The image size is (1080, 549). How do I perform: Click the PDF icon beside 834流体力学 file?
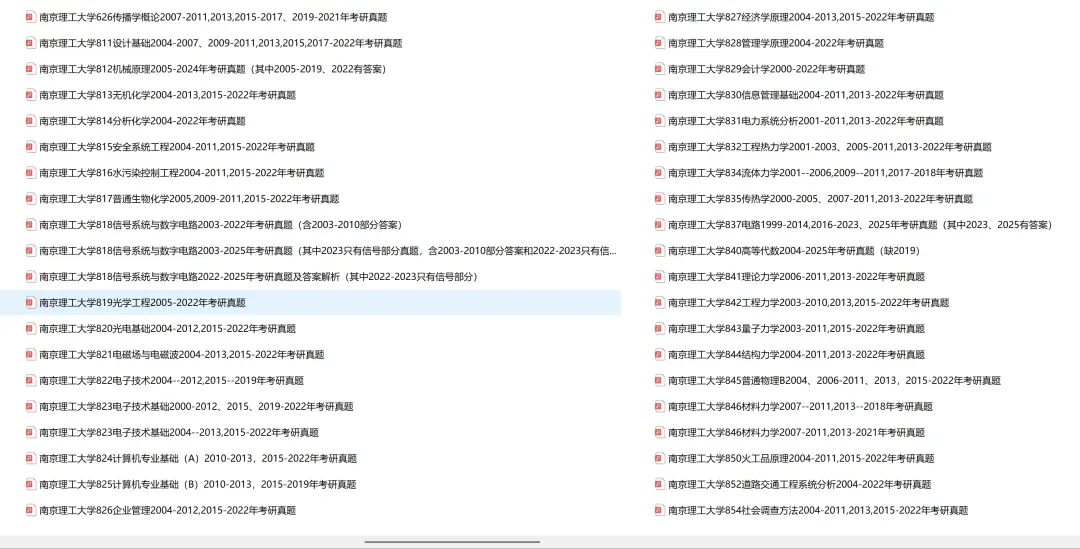pyautogui.click(x=659, y=172)
